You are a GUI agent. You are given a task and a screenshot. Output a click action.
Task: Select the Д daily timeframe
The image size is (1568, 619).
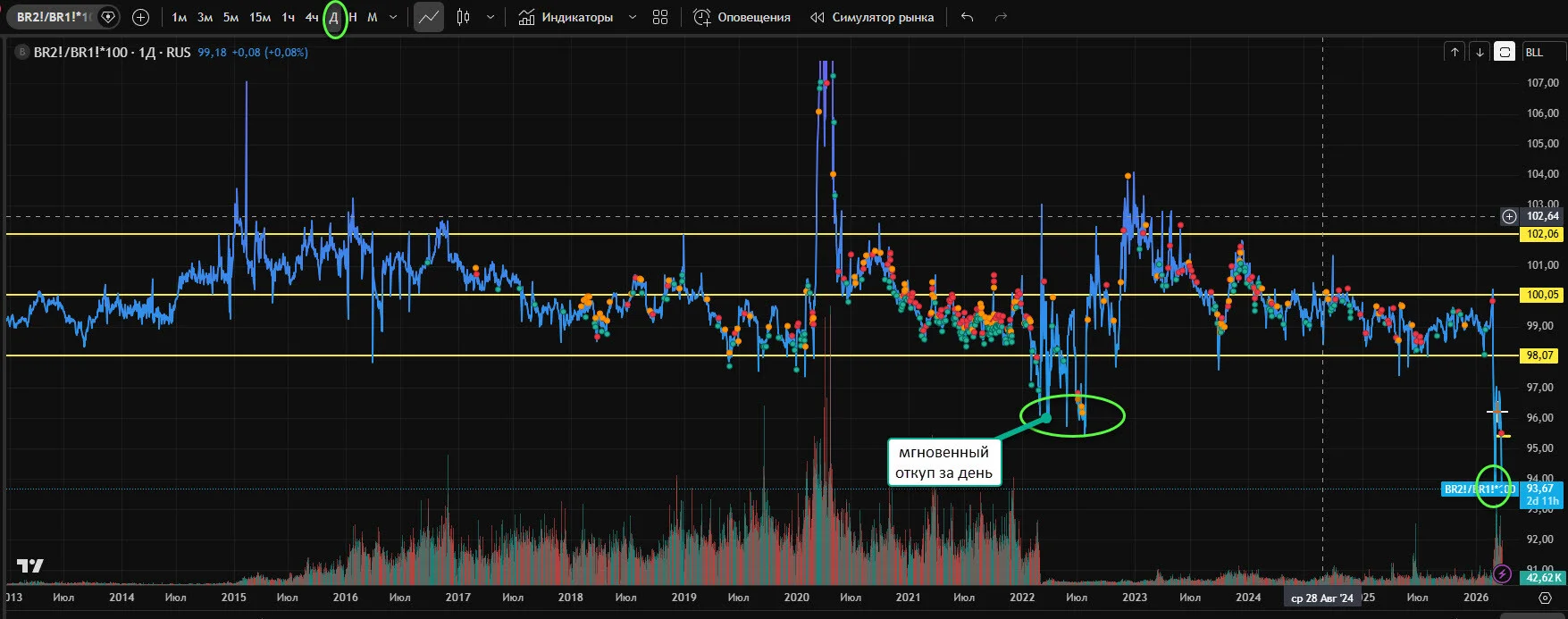334,17
